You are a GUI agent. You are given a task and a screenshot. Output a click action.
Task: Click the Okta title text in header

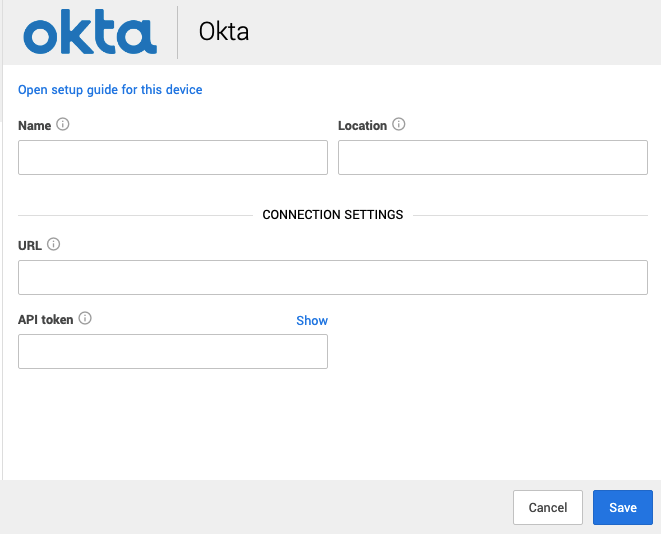click(224, 32)
